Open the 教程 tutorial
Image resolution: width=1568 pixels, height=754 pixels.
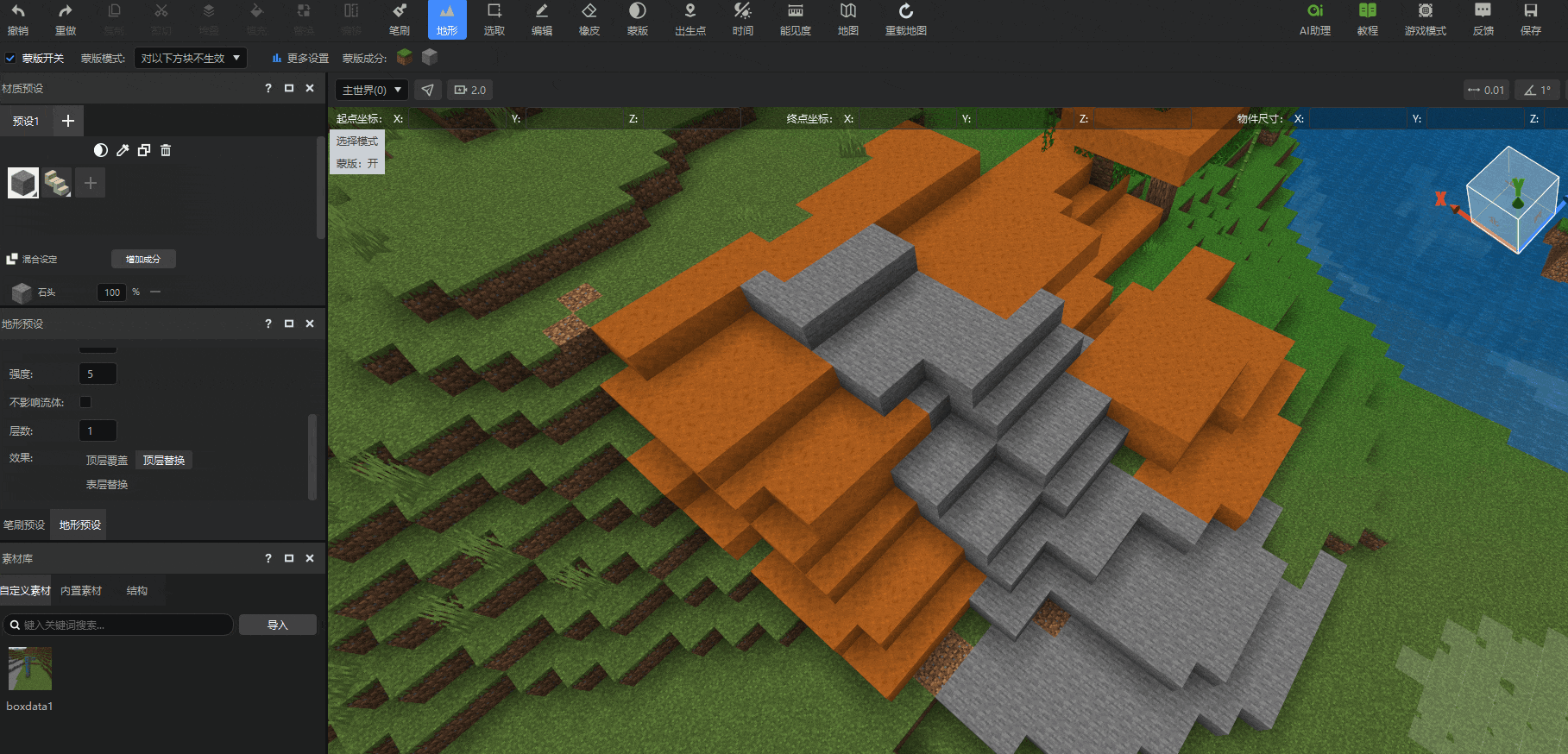point(1368,20)
